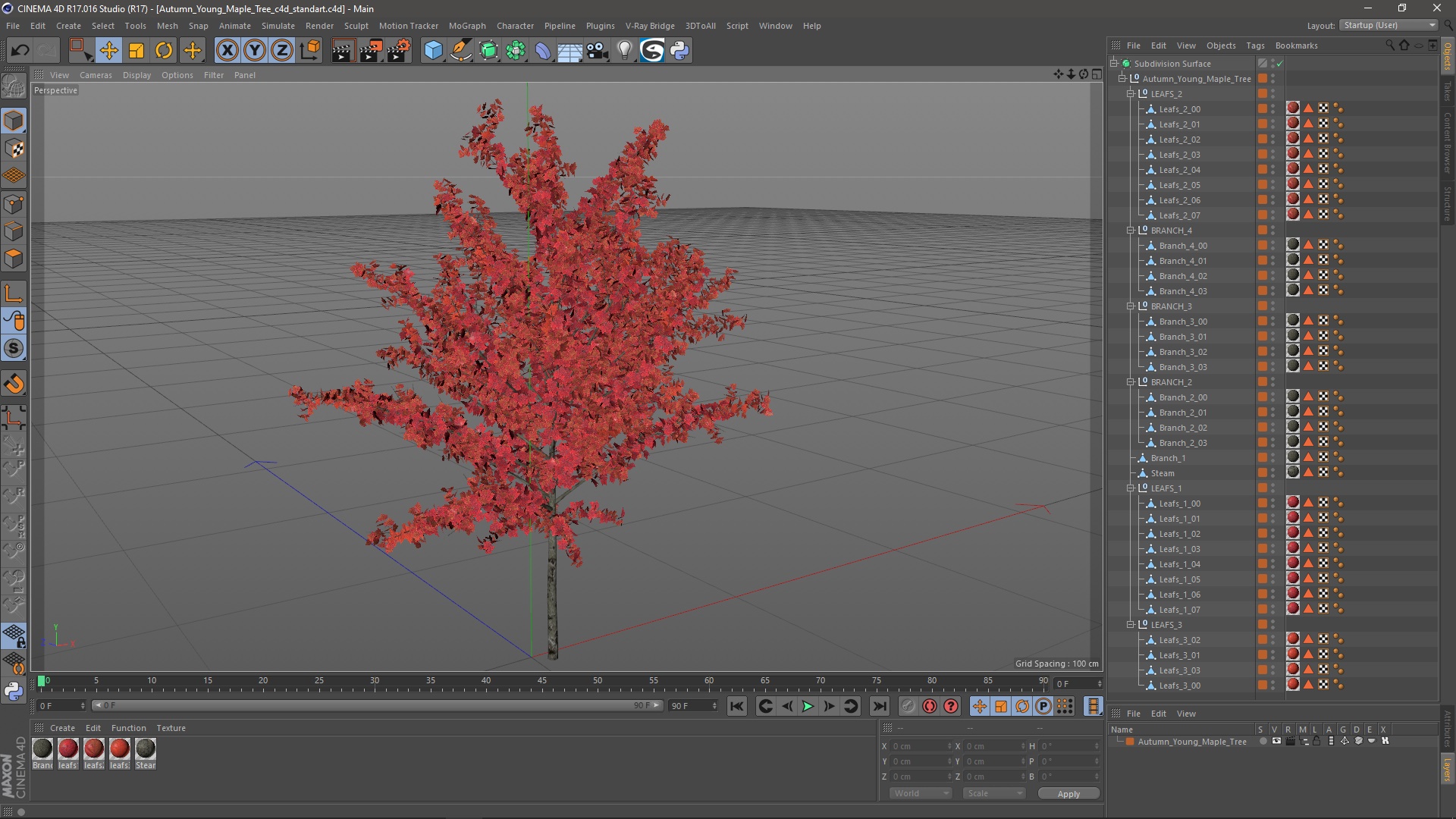Collapse the Autumn_Young_Maple_Tree hierarchy
The height and width of the screenshot is (819, 1456).
[1122, 78]
